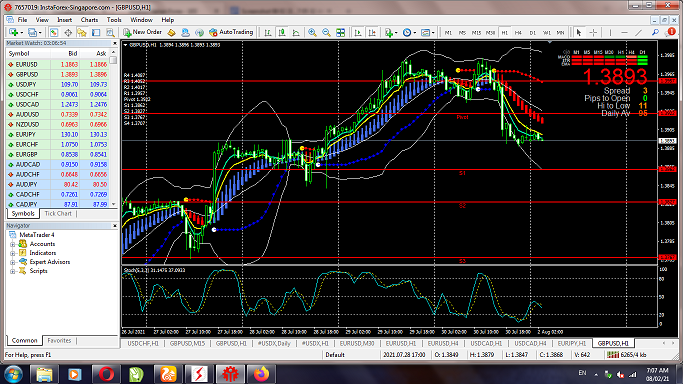Click the Signals people icon

186,32
